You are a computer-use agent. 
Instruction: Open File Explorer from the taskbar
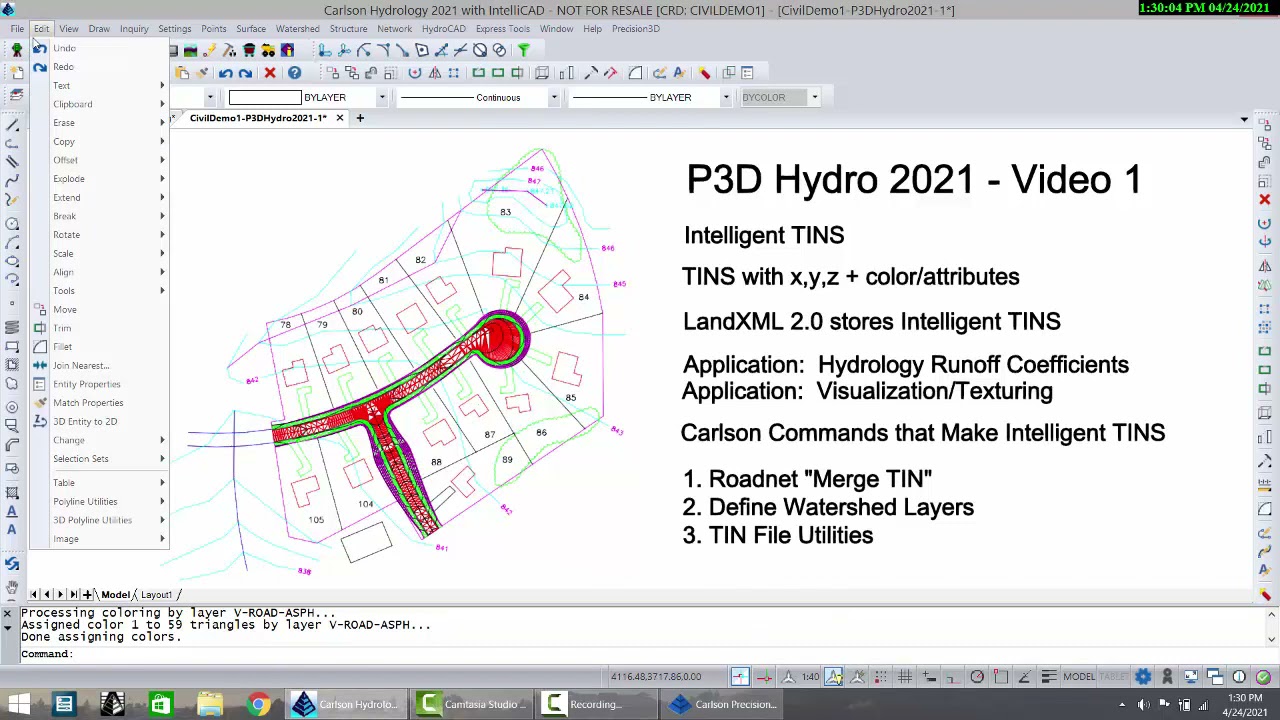pos(209,705)
